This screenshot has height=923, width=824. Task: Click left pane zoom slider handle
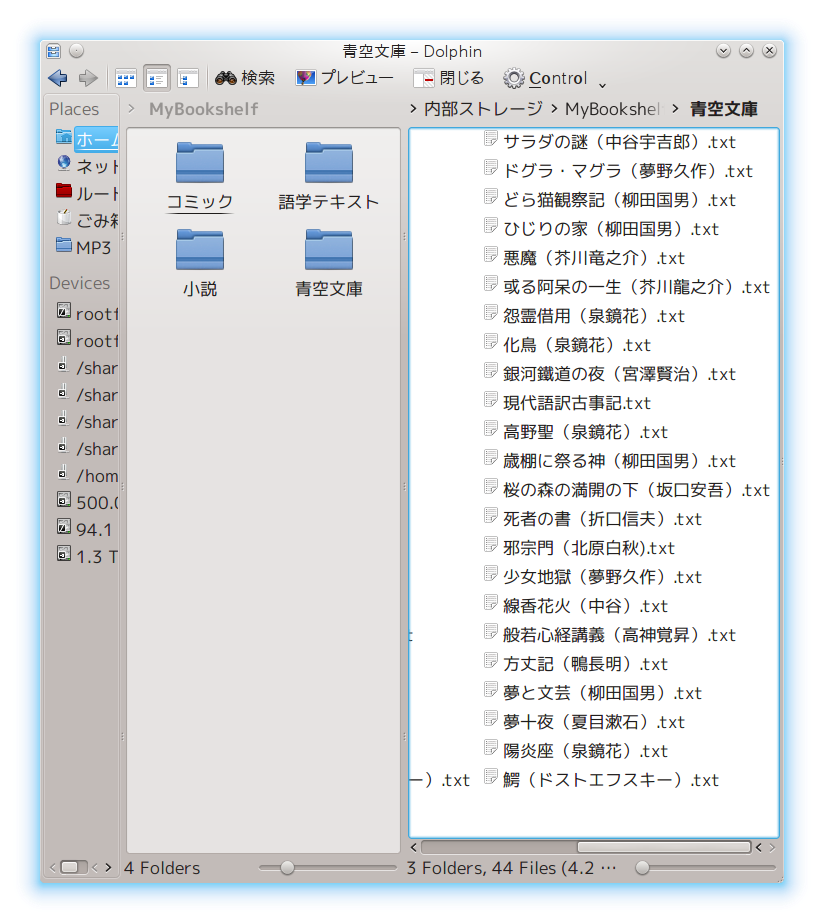pyautogui.click(x=287, y=868)
